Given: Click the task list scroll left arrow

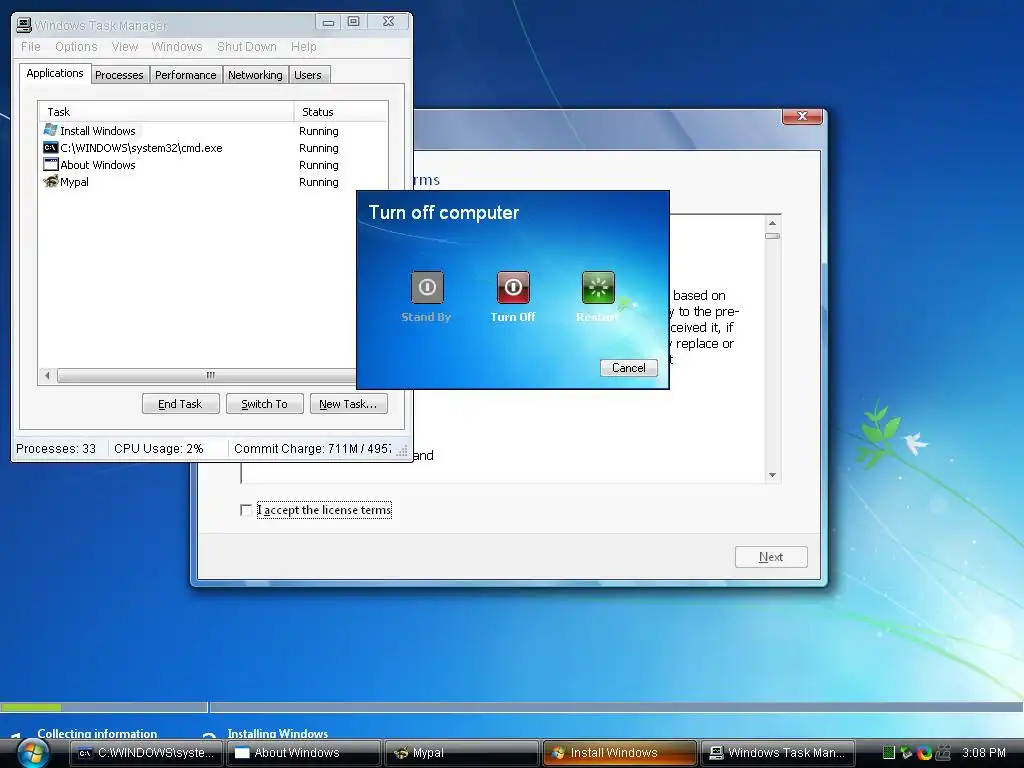Looking at the screenshot, I should pos(47,376).
